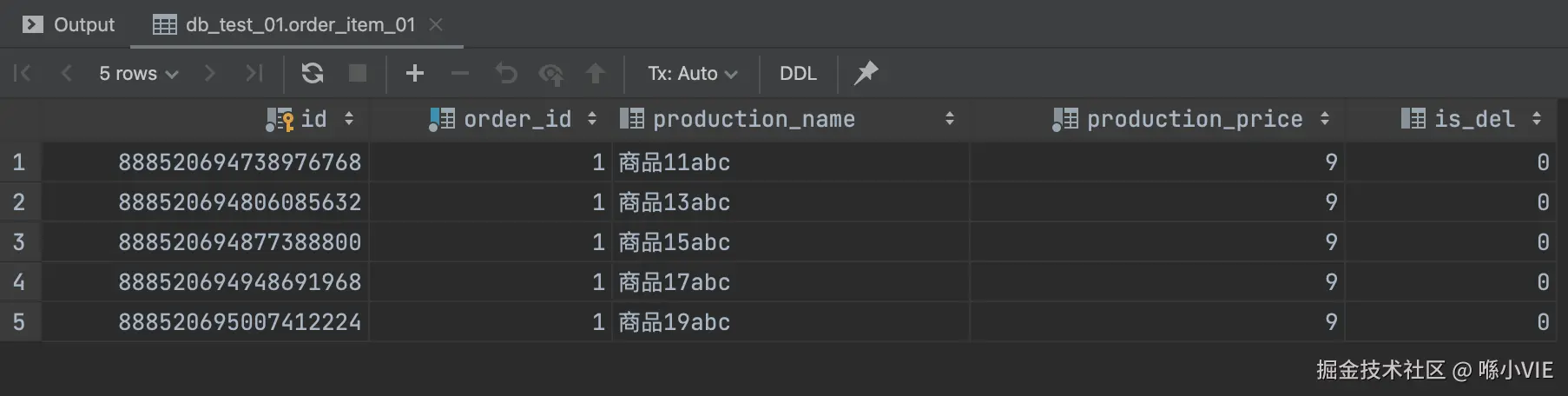Select row number 4 header

19,282
